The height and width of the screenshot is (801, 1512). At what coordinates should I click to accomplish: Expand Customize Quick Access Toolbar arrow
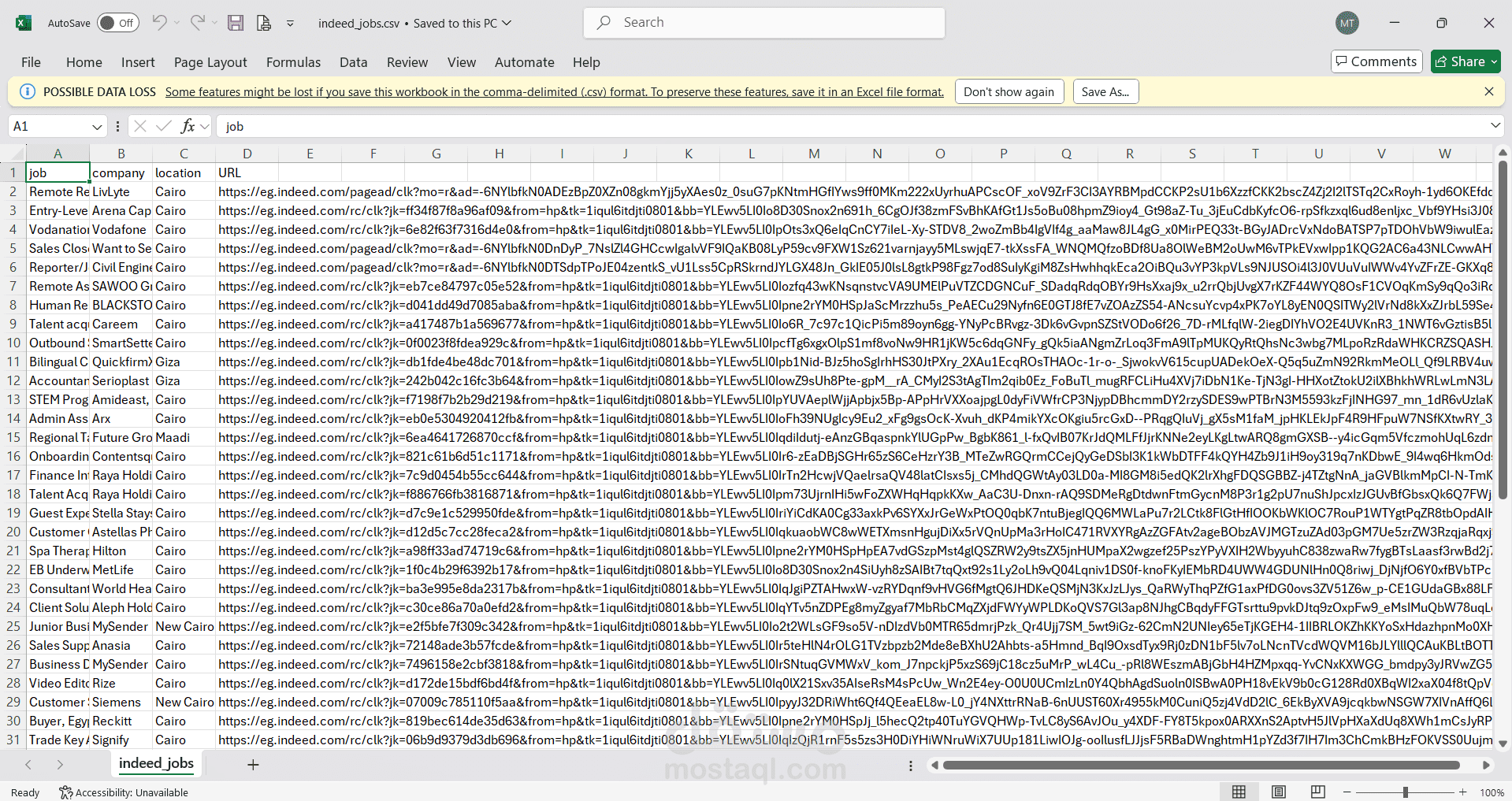290,24
